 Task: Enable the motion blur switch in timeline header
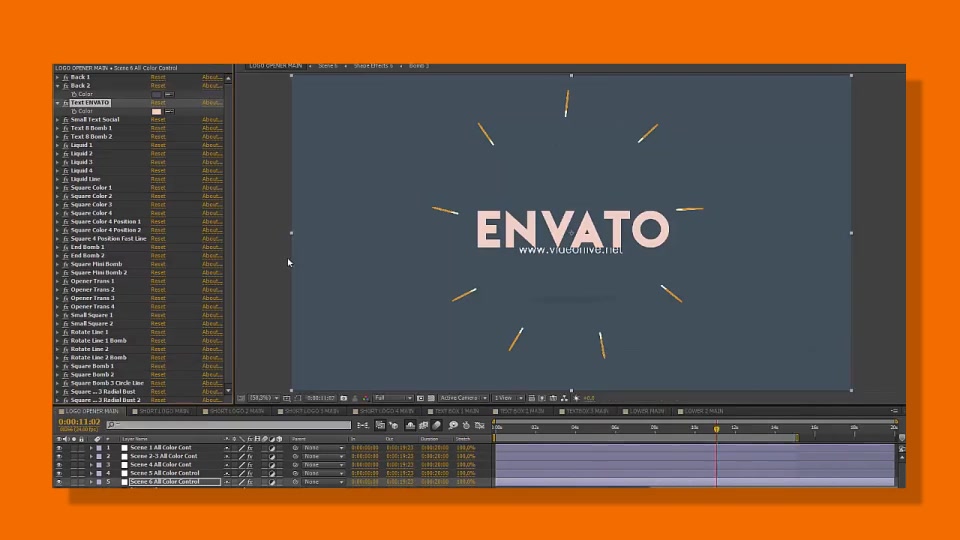point(437,425)
